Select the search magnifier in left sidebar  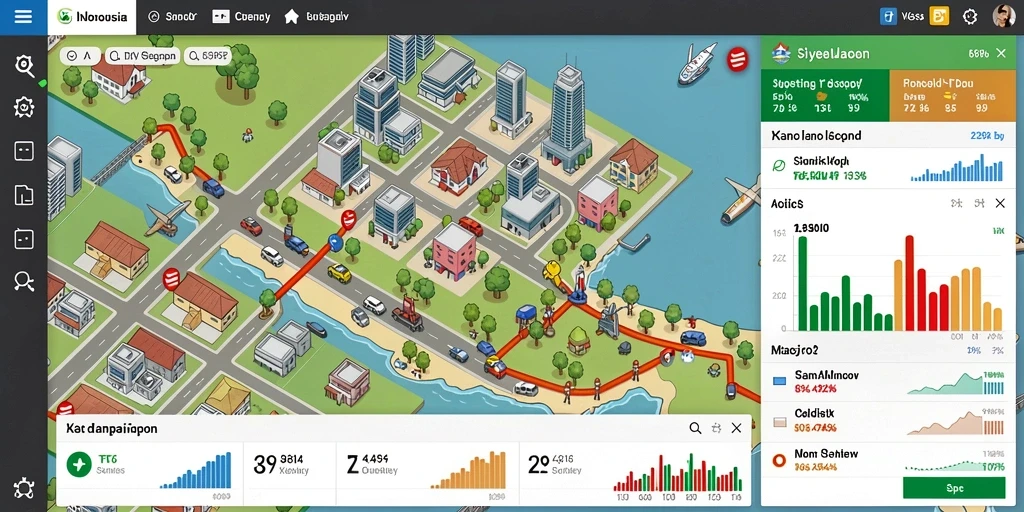click(x=24, y=66)
